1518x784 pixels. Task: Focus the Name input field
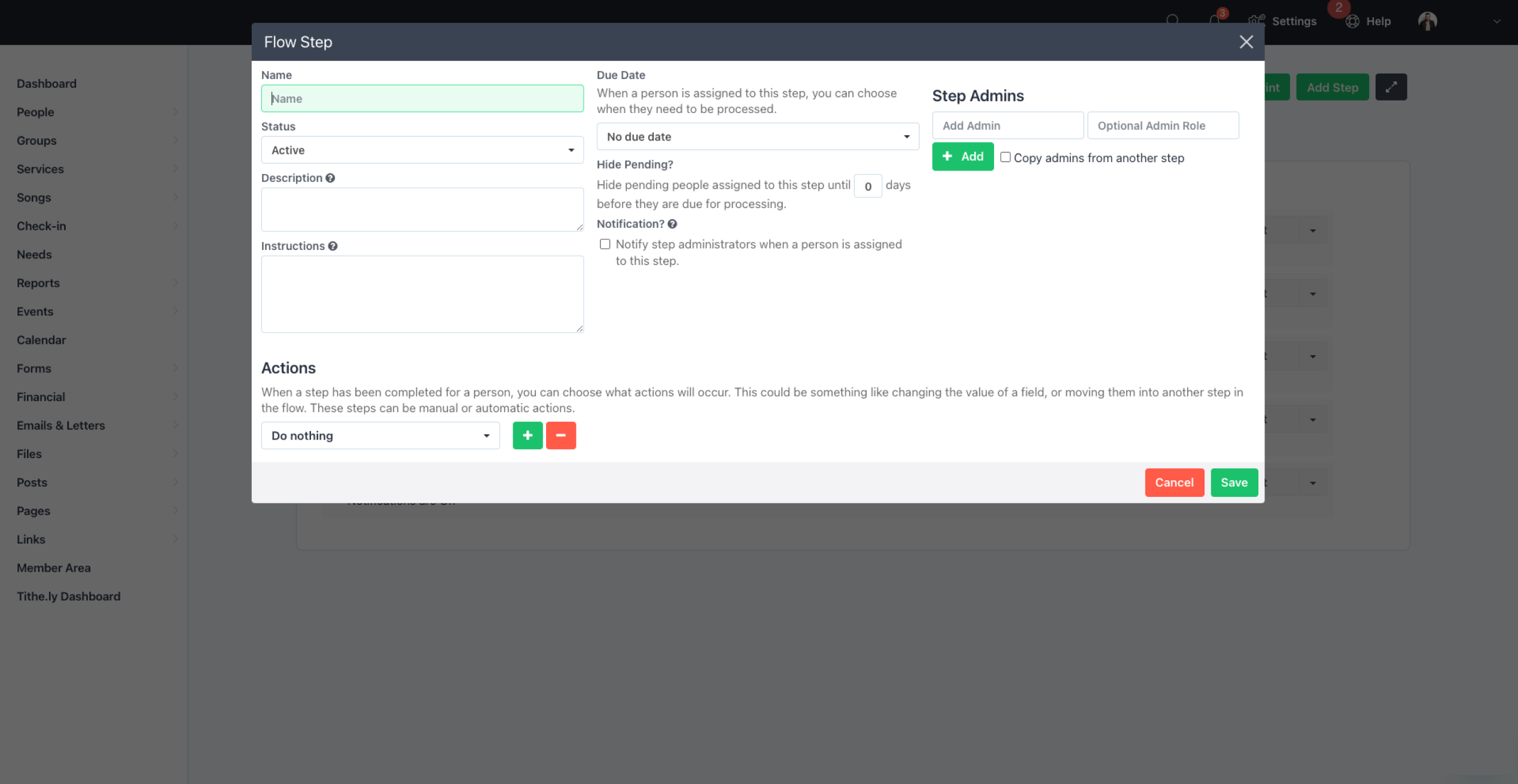pyautogui.click(x=422, y=99)
